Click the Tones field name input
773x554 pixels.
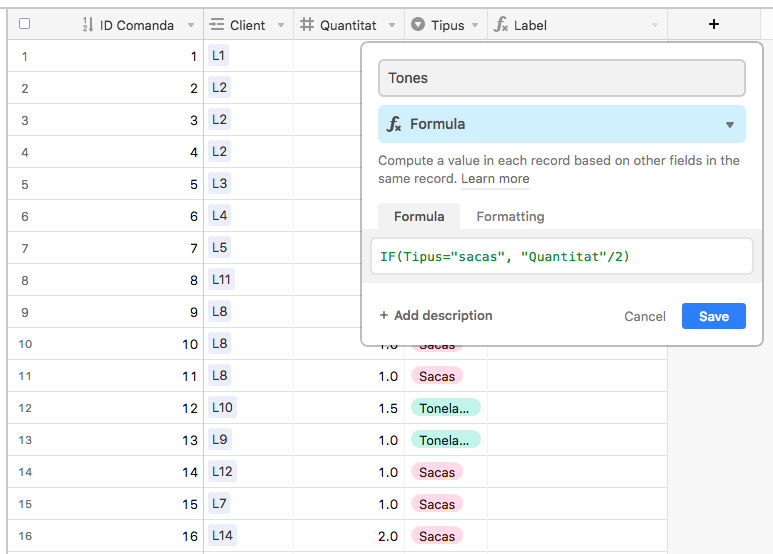[x=562, y=78]
